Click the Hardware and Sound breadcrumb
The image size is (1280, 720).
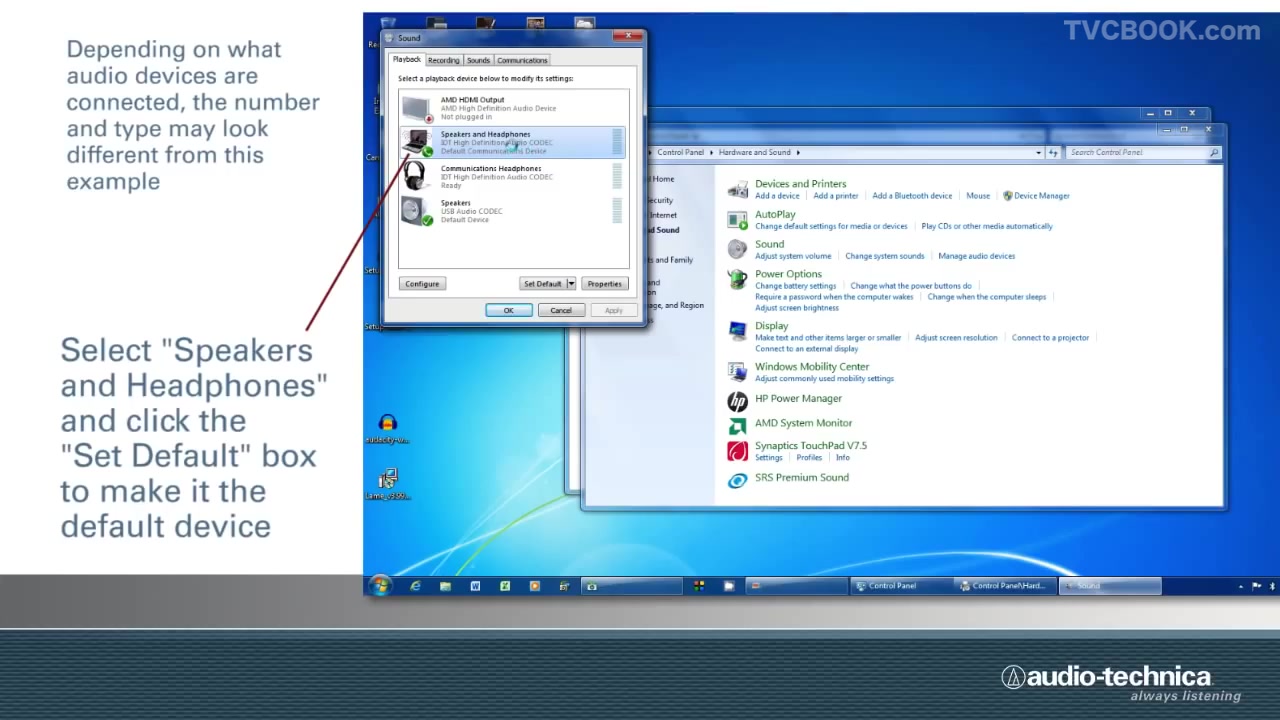(x=754, y=152)
